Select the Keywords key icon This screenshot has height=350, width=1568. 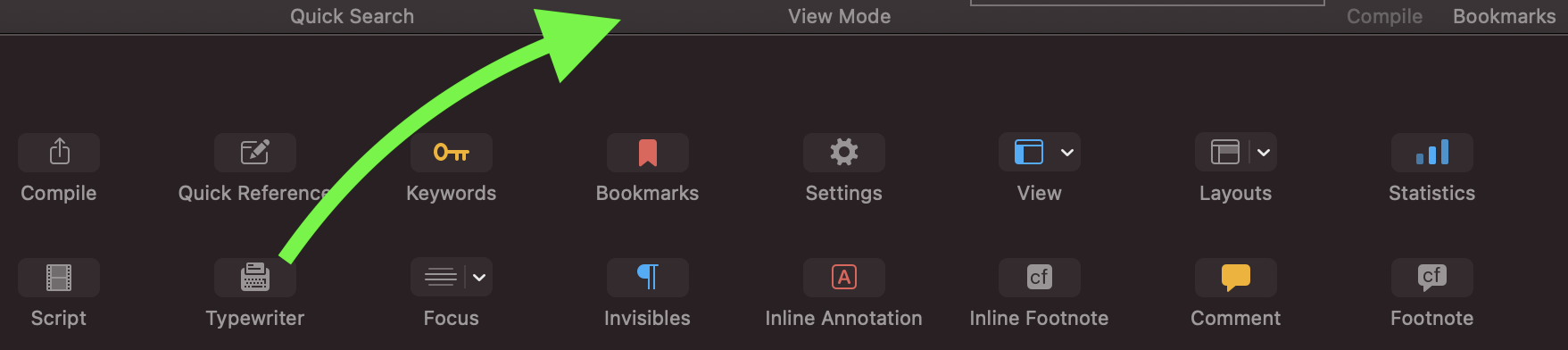point(452,152)
